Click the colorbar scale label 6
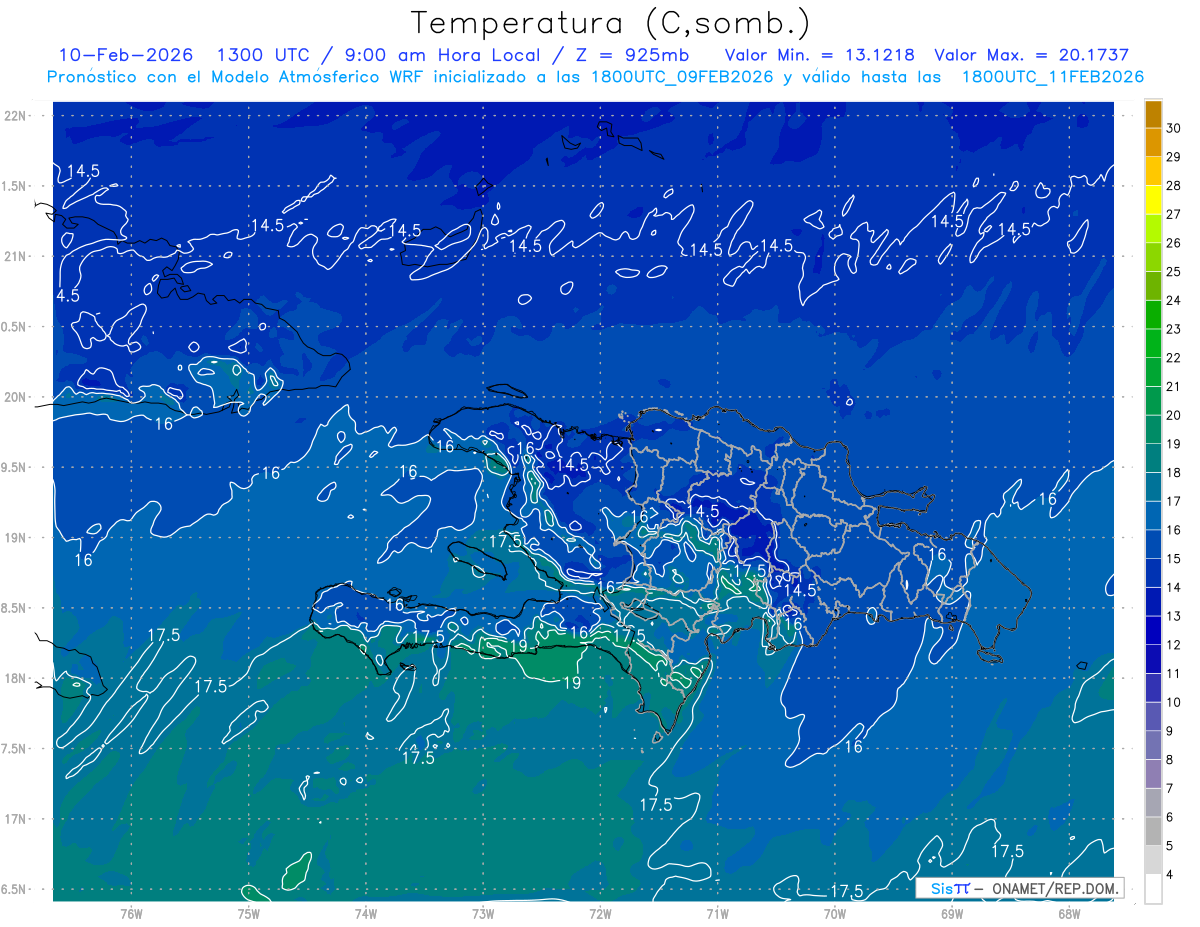The width and height of the screenshot is (1200, 927). click(1170, 817)
